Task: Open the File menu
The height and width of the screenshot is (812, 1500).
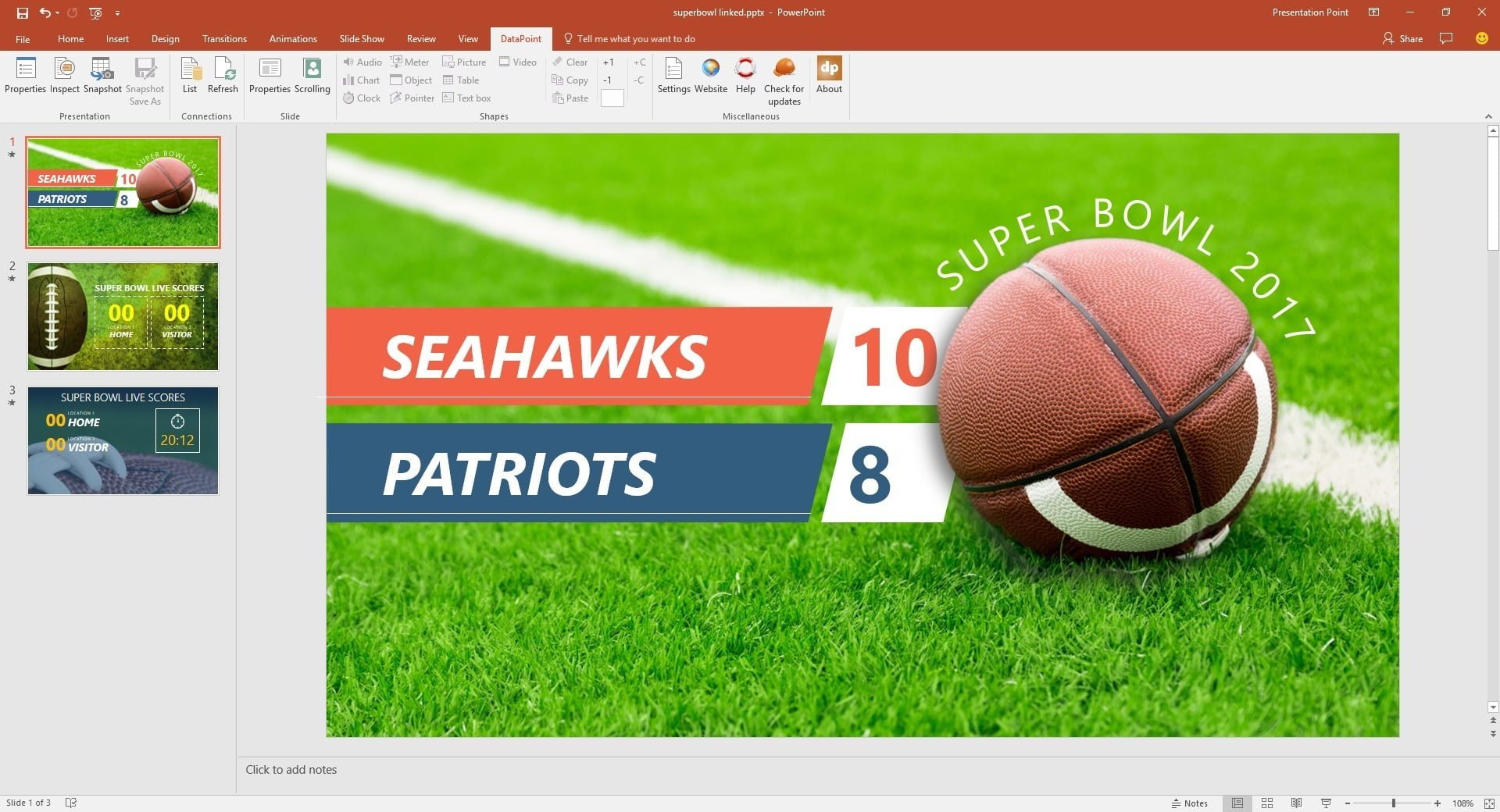Action: click(x=23, y=39)
